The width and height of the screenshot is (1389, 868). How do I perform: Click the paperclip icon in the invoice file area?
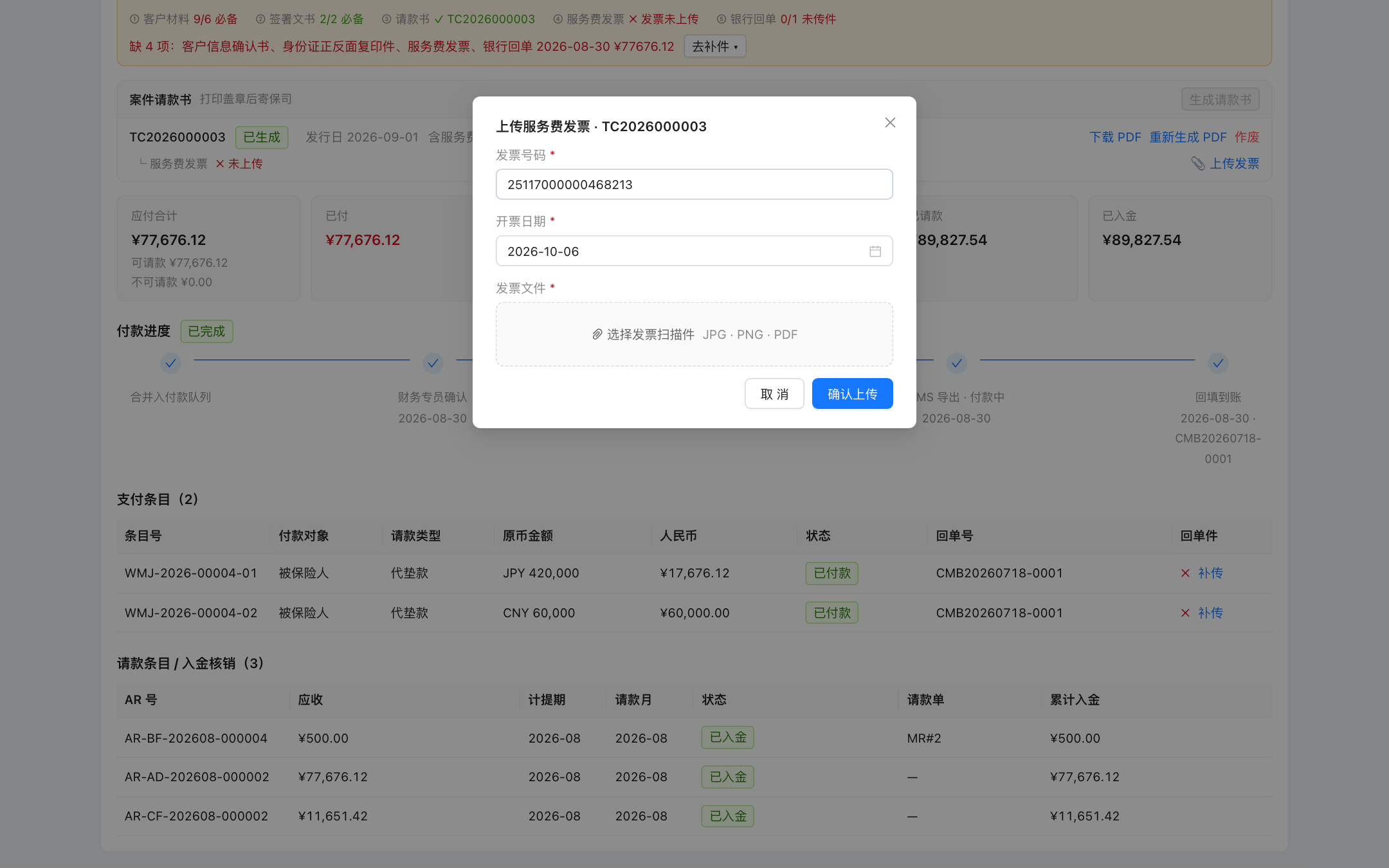[x=597, y=334]
